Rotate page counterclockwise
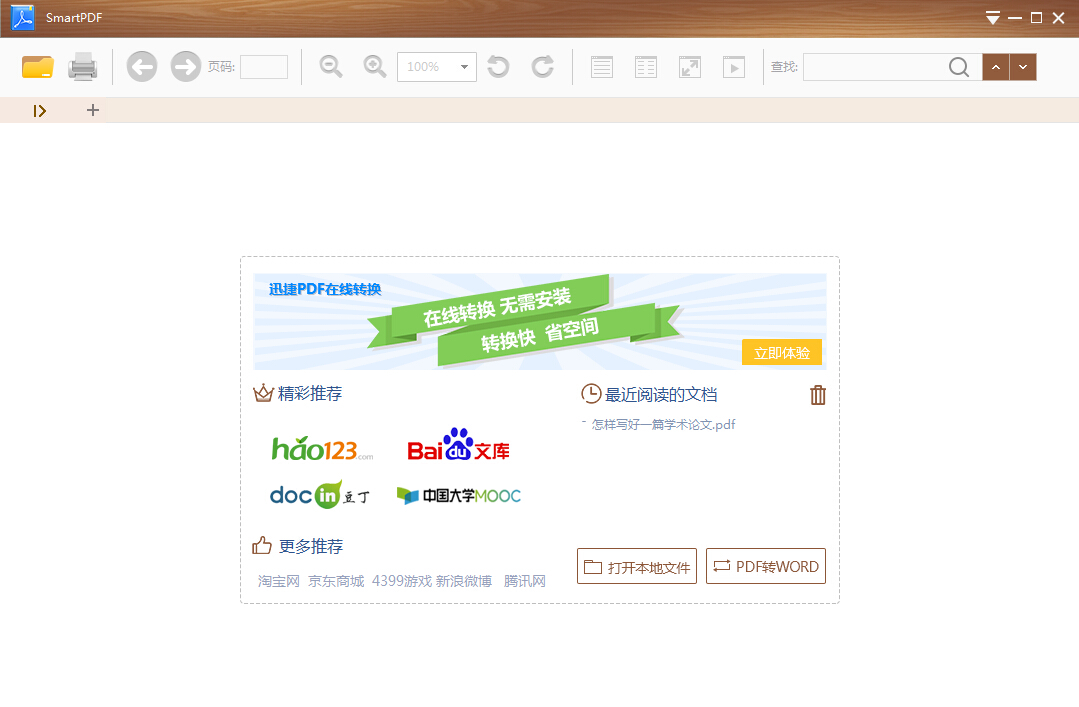The width and height of the screenshot is (1079, 707). (x=498, y=67)
